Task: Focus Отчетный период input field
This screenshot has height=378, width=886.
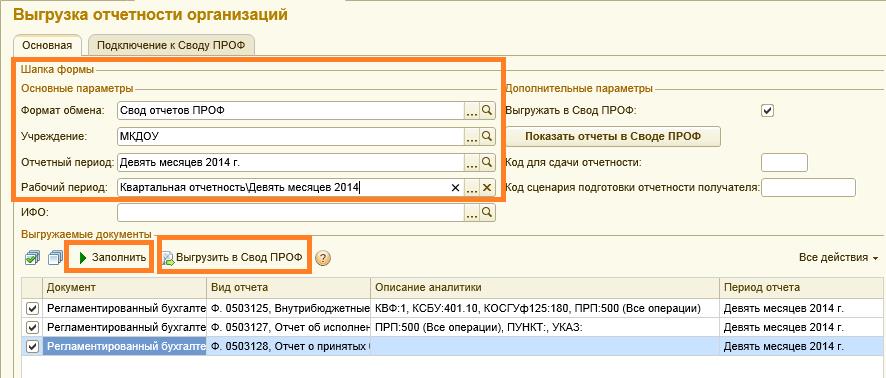Action: coord(291,162)
